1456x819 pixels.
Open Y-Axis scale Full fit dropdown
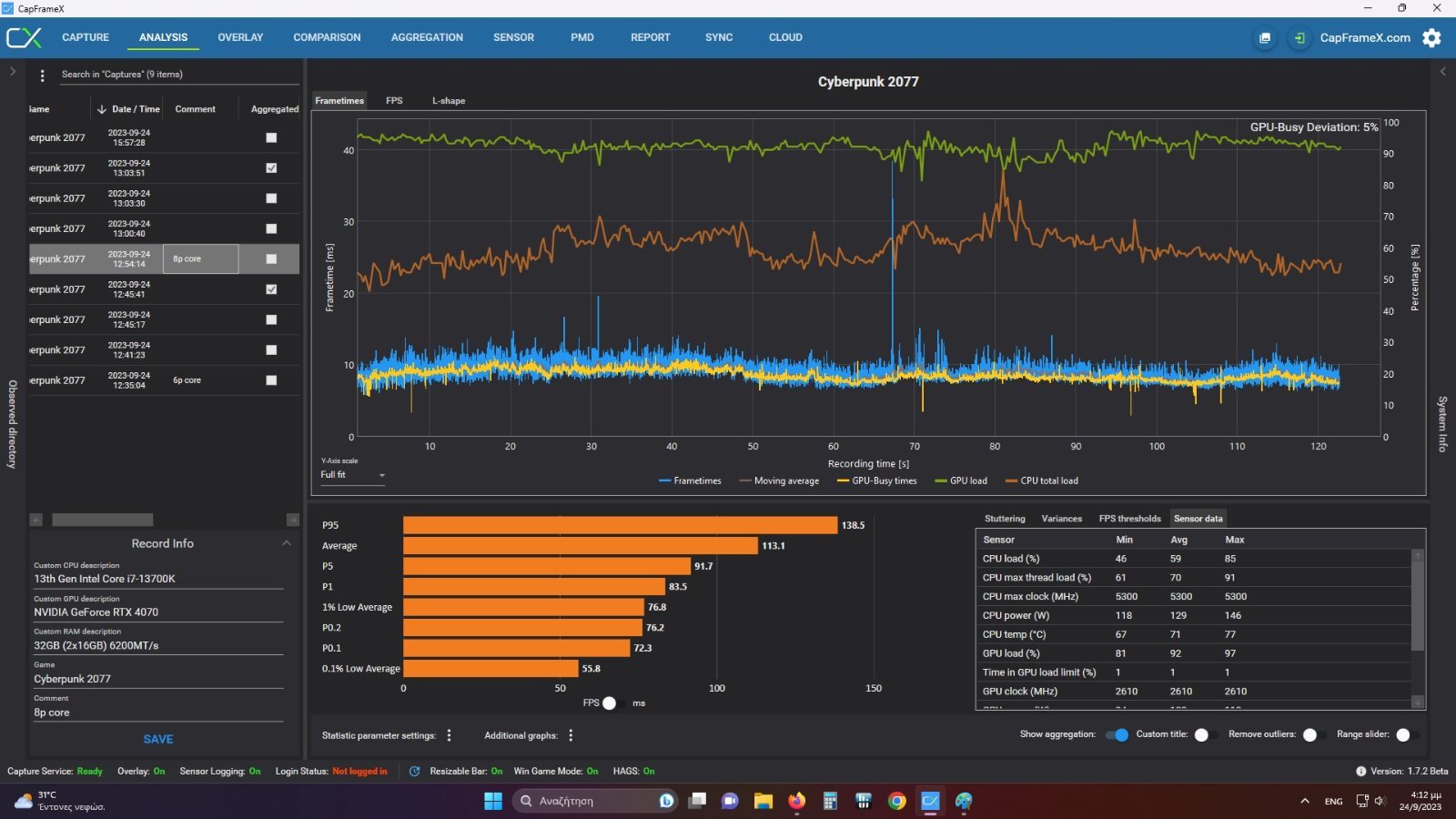tap(352, 475)
